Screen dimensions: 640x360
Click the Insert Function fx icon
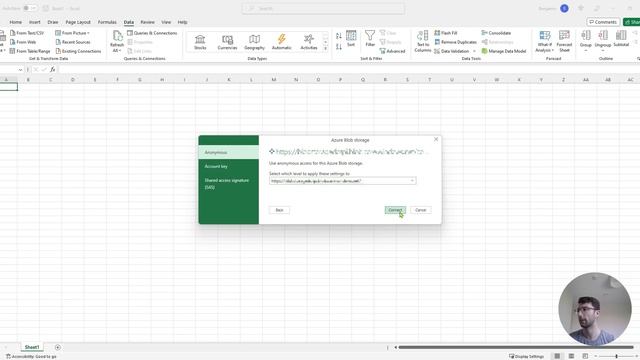53,70
